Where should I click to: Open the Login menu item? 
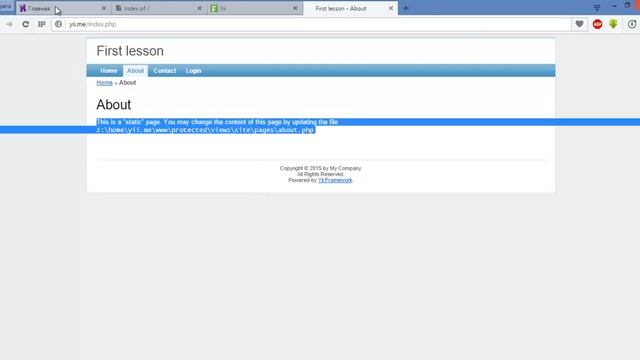pyautogui.click(x=193, y=71)
